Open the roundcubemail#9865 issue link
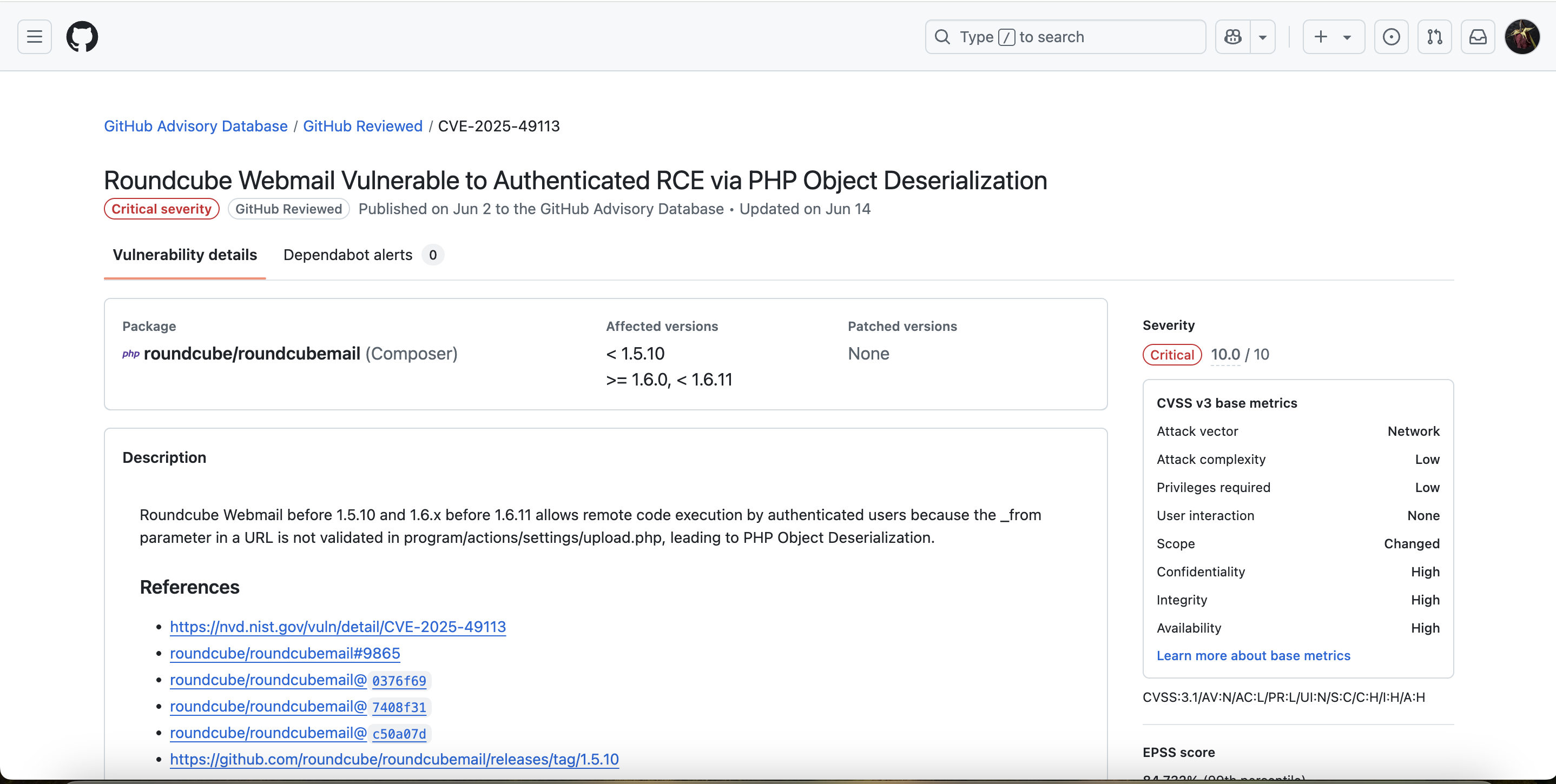 tap(285, 653)
